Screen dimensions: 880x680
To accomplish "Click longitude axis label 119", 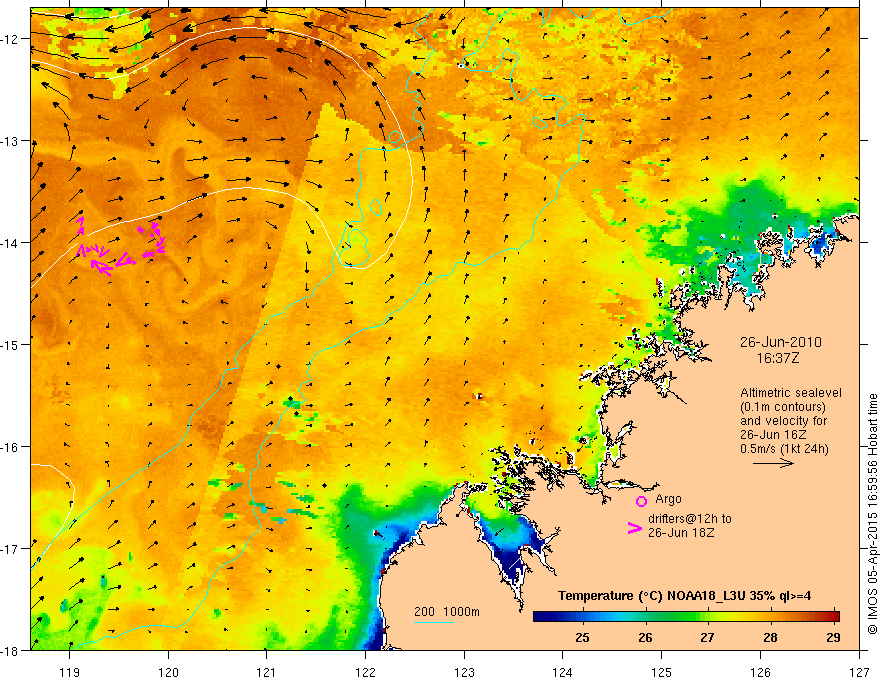I will [69, 672].
